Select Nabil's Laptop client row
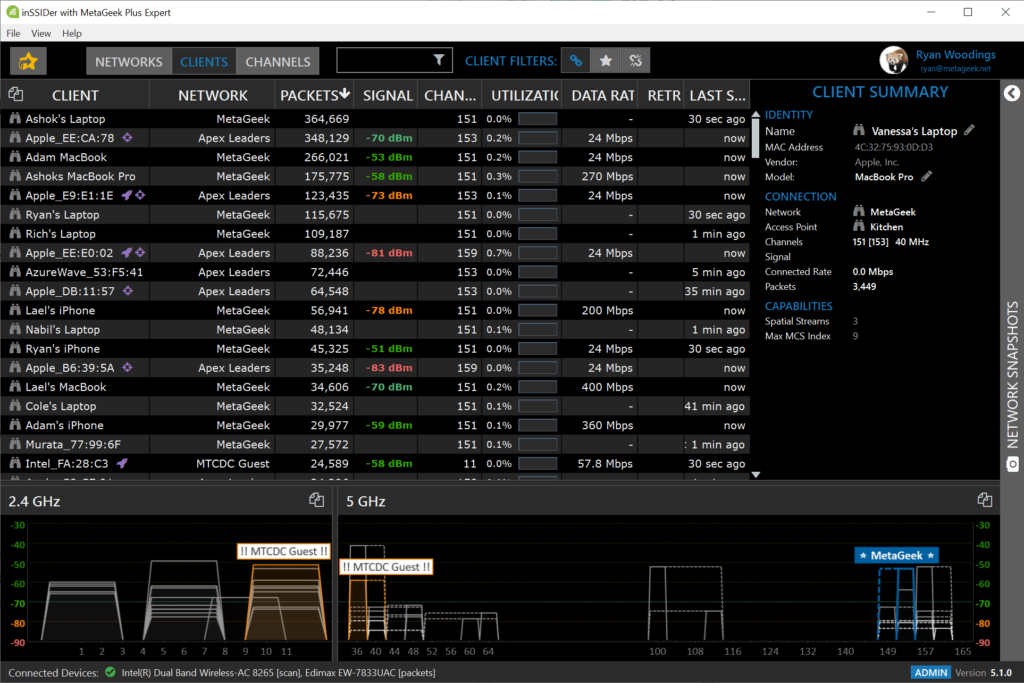The height and width of the screenshot is (683, 1024). point(376,329)
